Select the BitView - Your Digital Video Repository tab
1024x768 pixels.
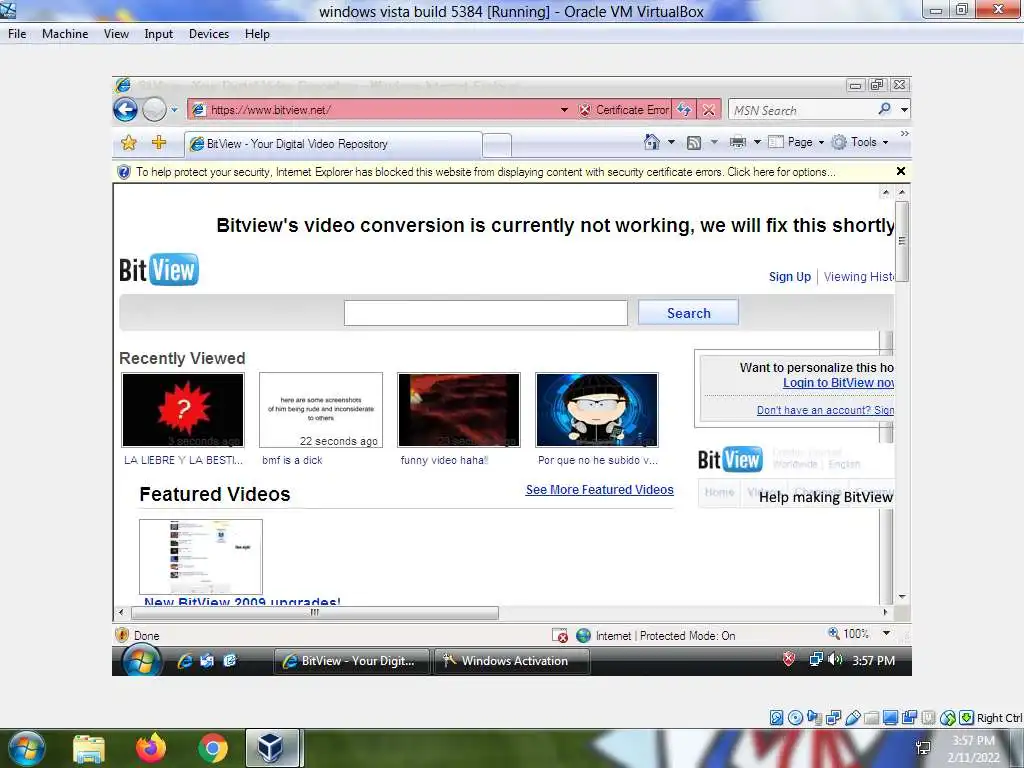334,144
